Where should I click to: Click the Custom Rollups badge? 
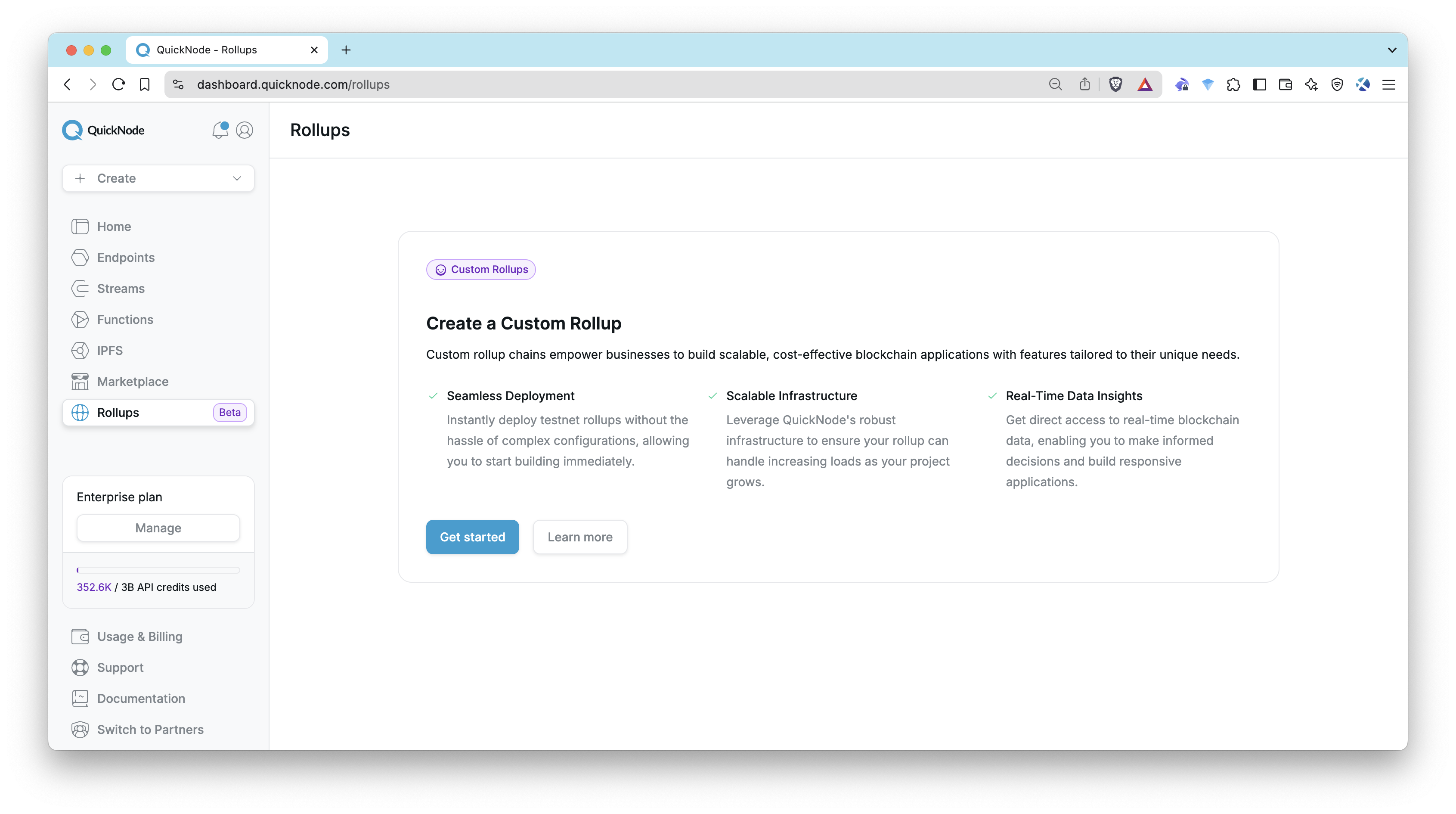(x=481, y=270)
